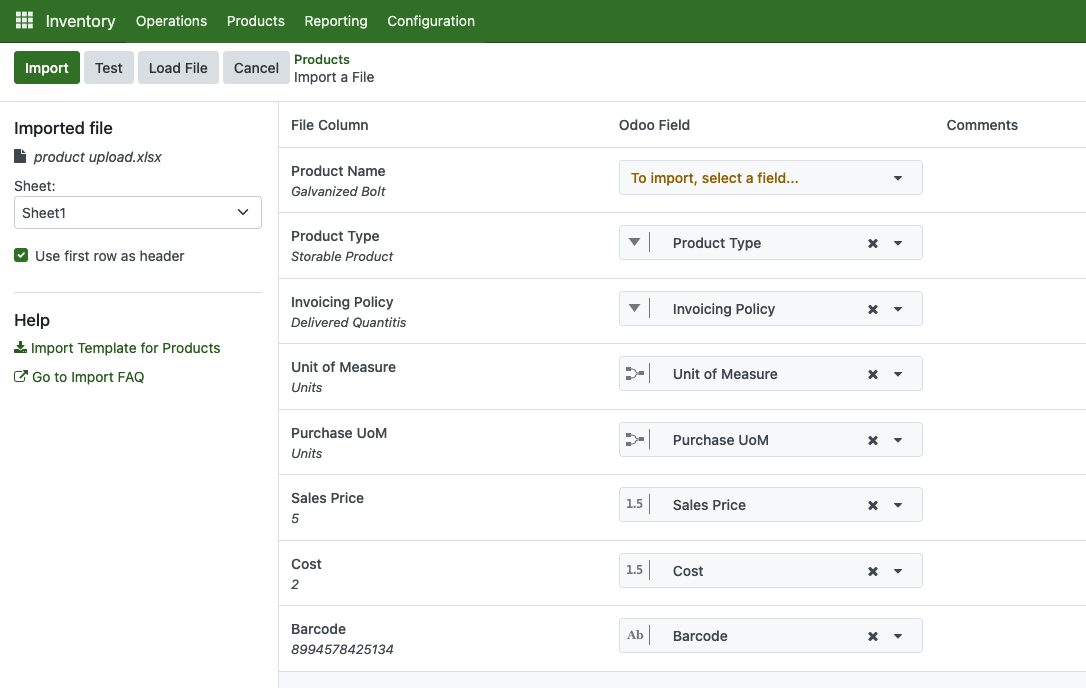Open the Configuration menu
Viewport: 1086px width, 688px height.
click(431, 21)
